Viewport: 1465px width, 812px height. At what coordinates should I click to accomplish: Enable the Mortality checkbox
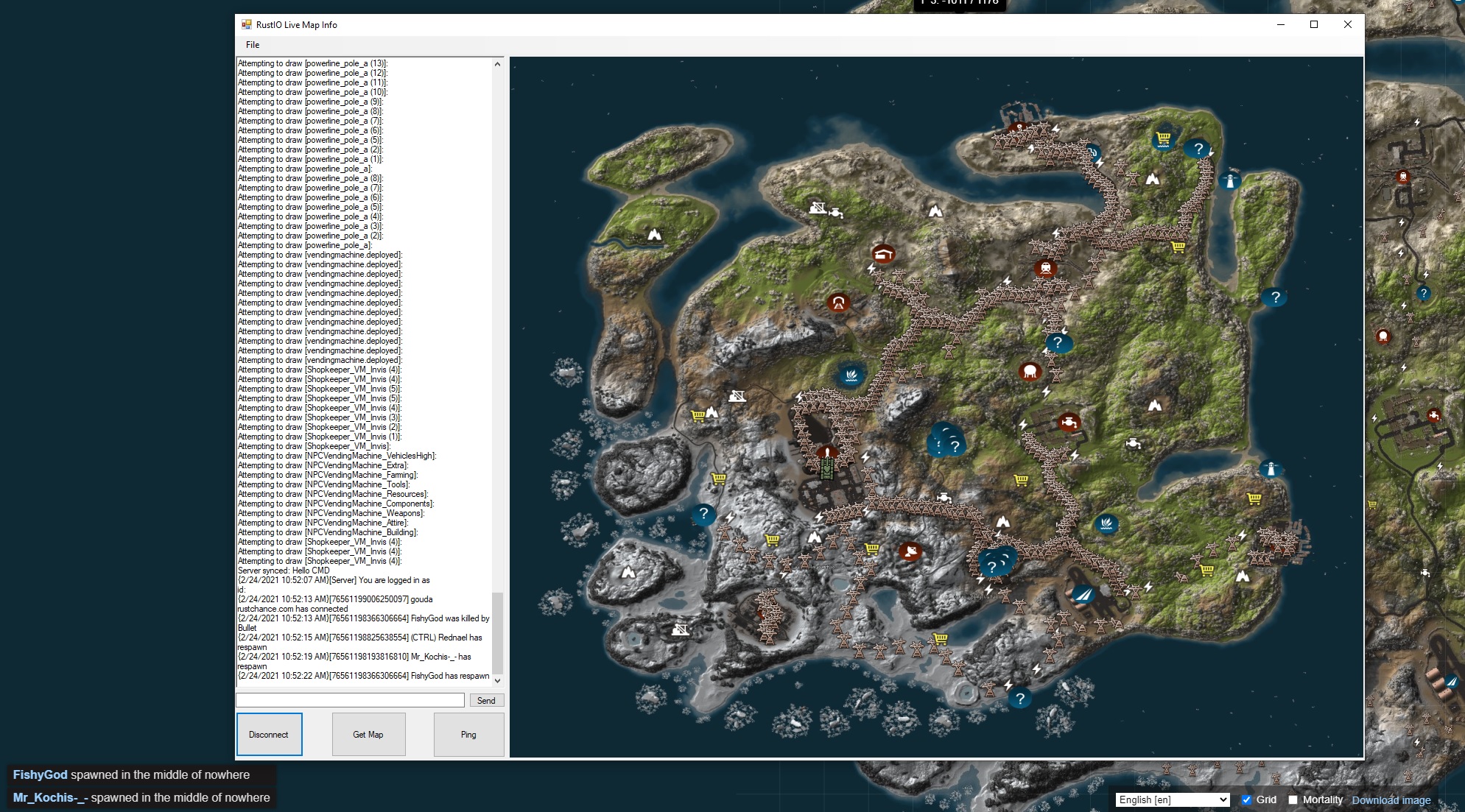click(1293, 799)
